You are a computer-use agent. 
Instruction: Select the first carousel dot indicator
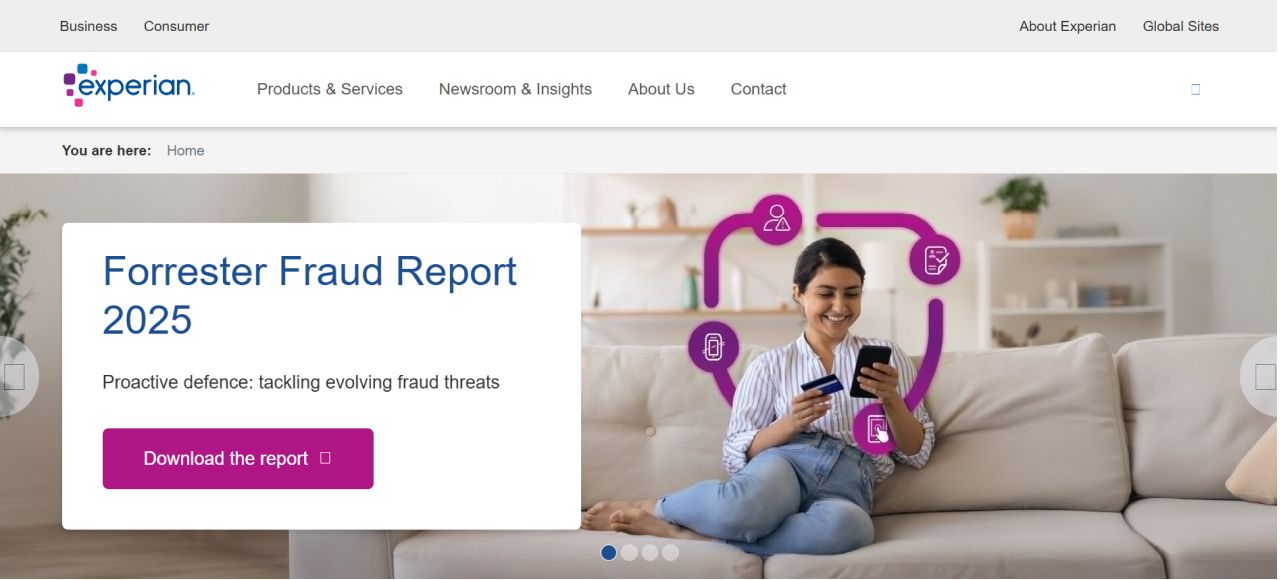[x=608, y=552]
